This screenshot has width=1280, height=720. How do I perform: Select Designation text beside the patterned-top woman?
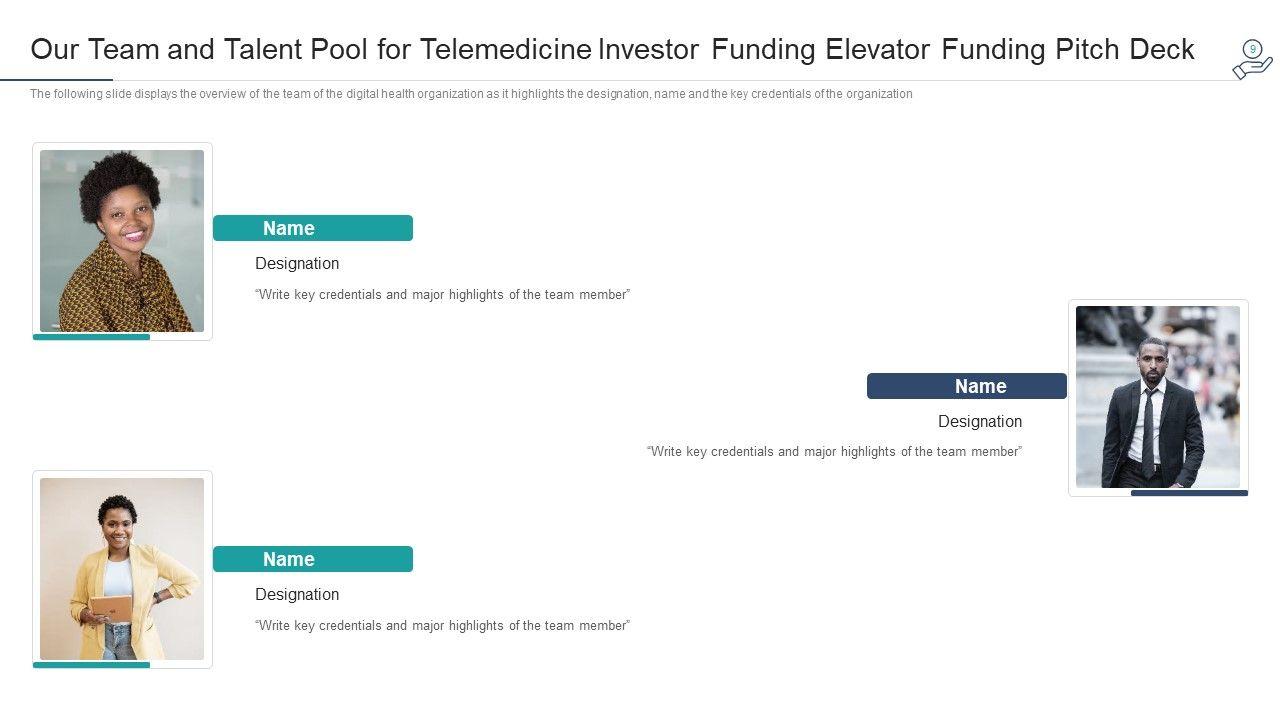tap(297, 264)
